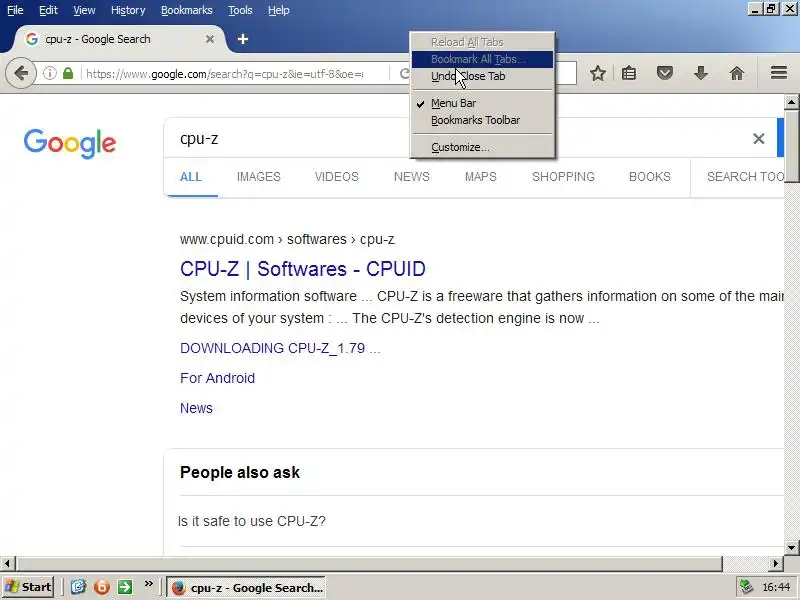
Task: Switch to the MAPS results tab
Action: click(x=481, y=177)
